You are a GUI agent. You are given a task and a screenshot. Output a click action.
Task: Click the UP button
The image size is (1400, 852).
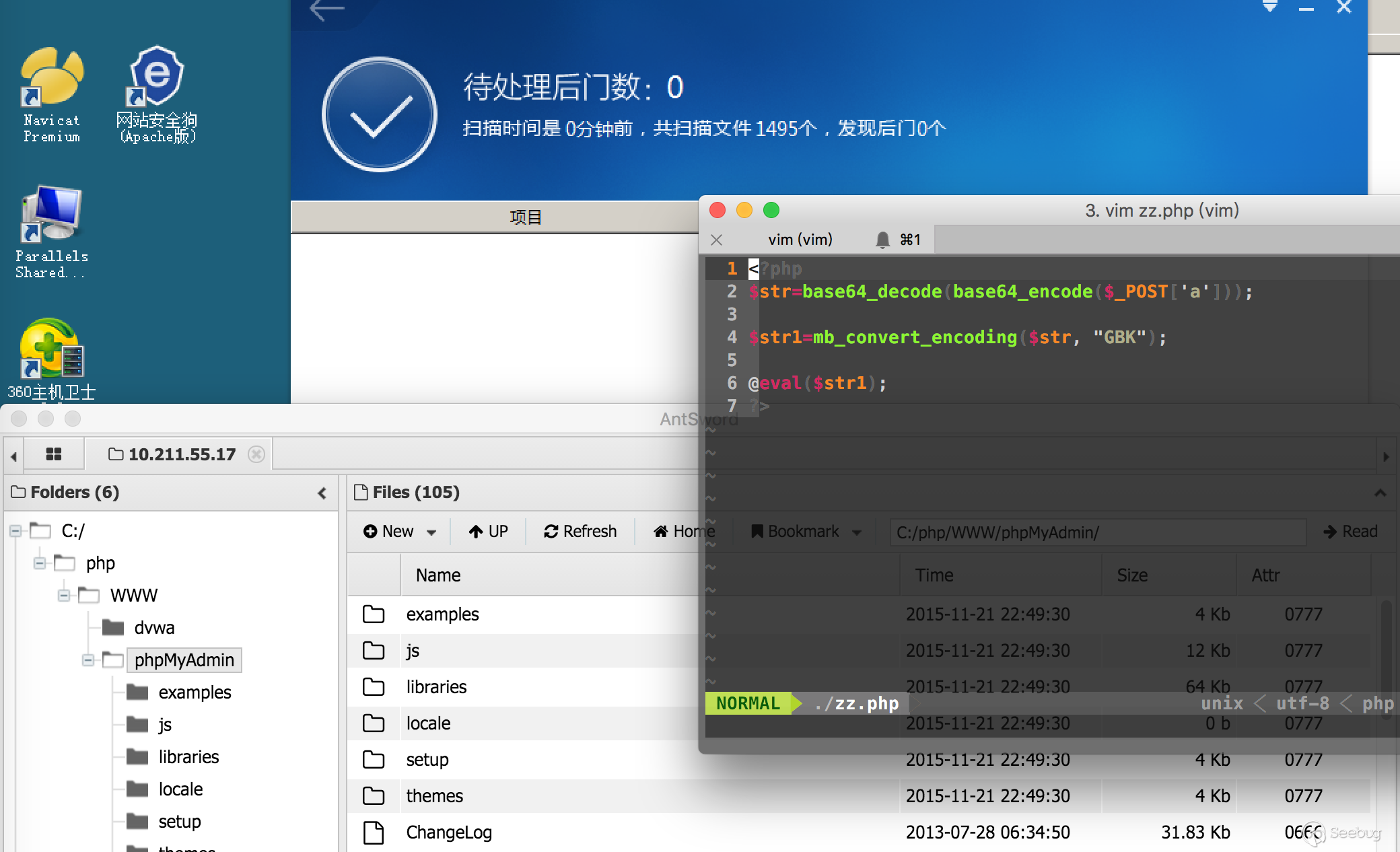point(489,532)
